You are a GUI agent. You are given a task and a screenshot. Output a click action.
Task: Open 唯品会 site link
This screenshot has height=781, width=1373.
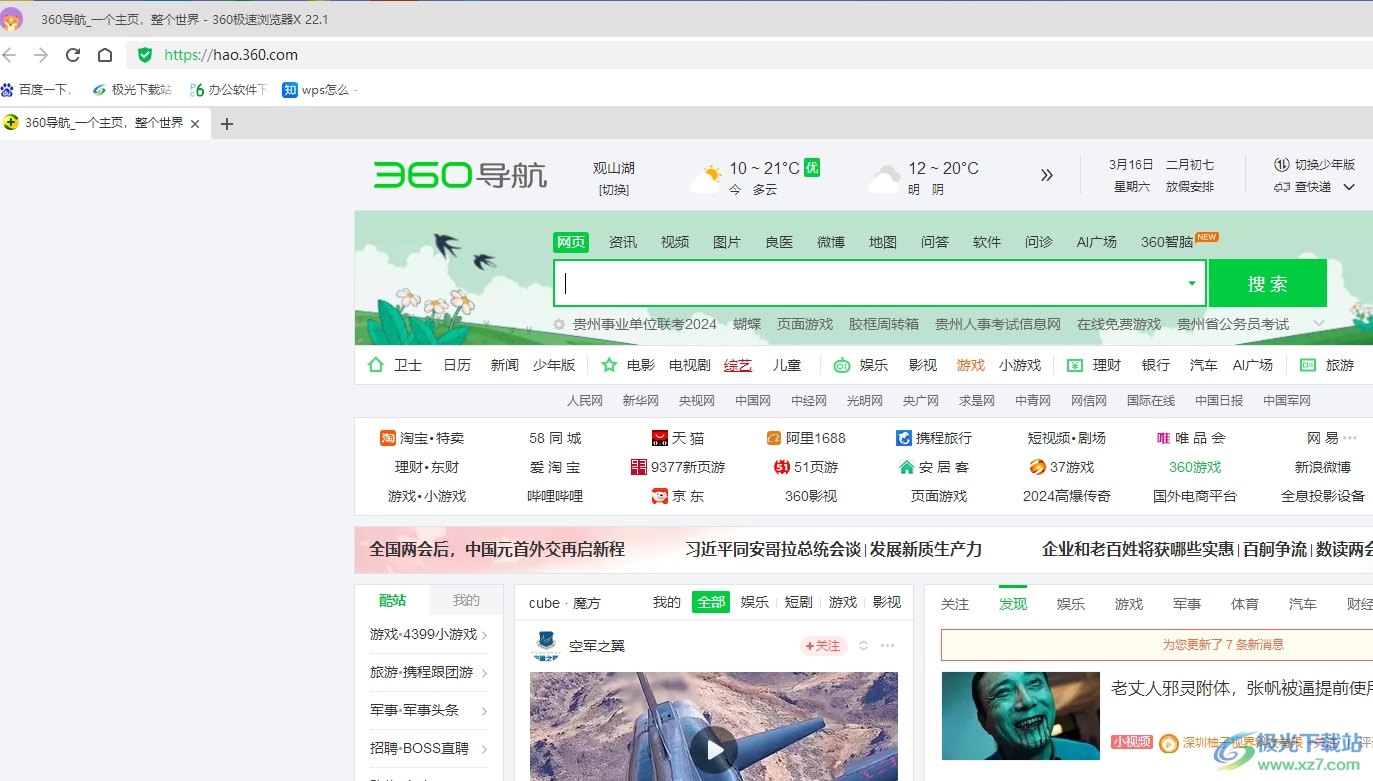1190,438
